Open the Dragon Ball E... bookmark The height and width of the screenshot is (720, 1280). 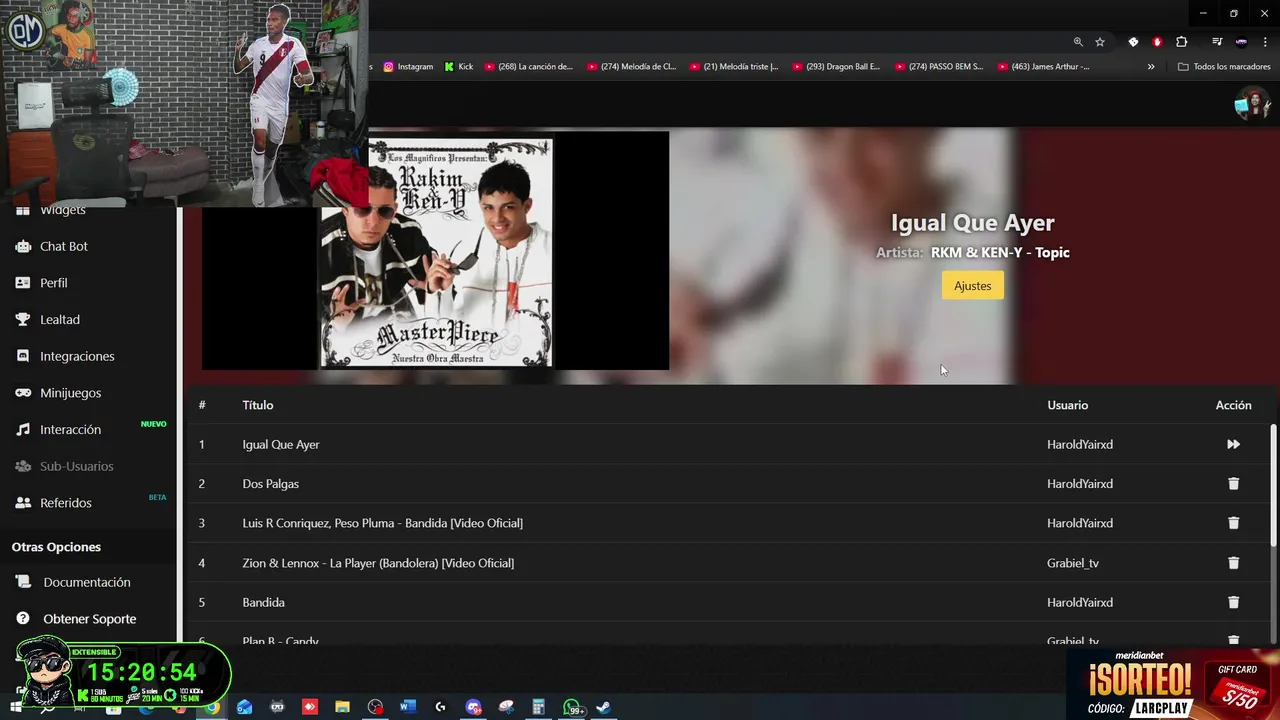click(836, 67)
